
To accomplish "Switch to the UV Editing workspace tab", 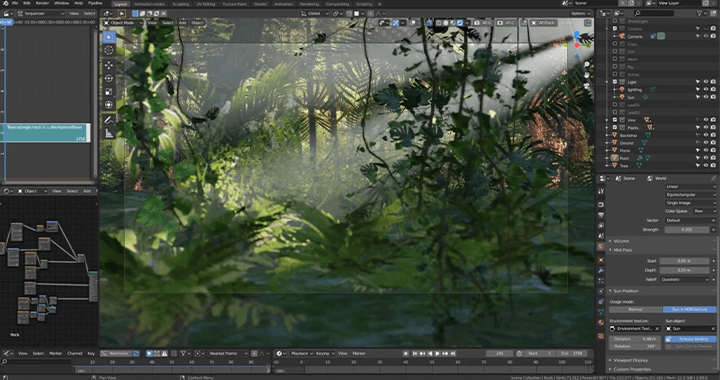I will 205,4.
